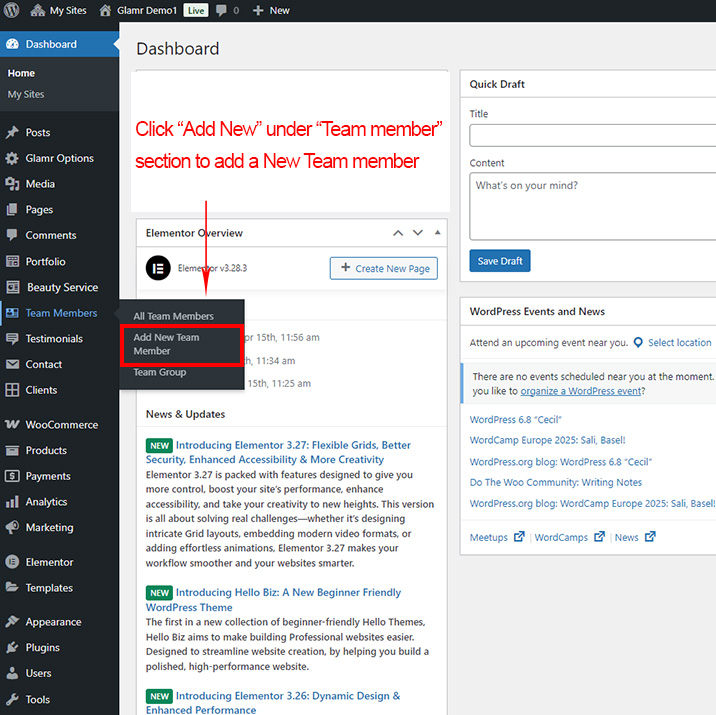This screenshot has height=715, width=716.
Task: Click the Live status badge
Action: pyautogui.click(x=195, y=11)
